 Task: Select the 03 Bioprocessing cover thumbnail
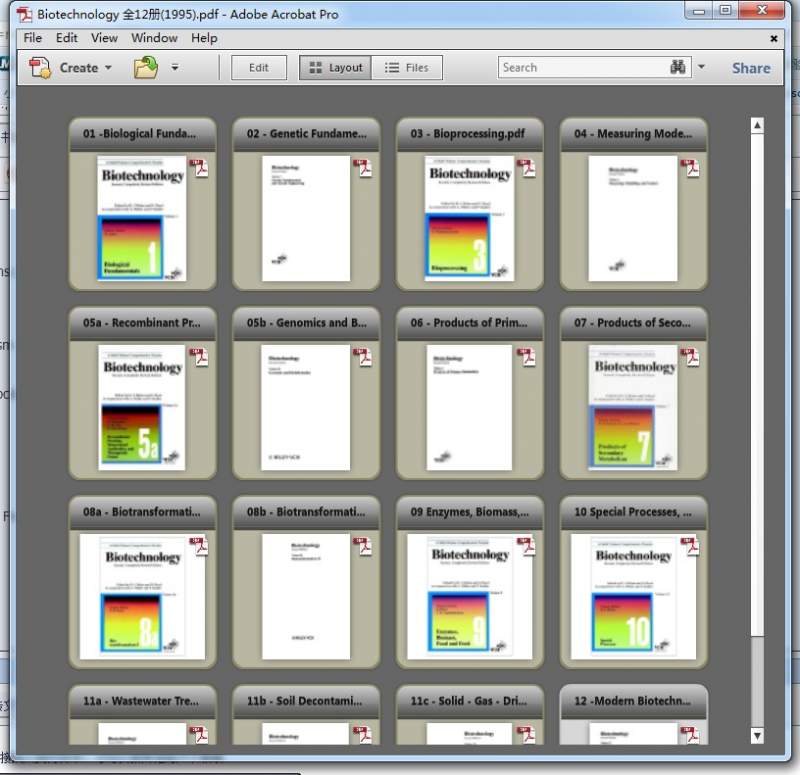(469, 218)
